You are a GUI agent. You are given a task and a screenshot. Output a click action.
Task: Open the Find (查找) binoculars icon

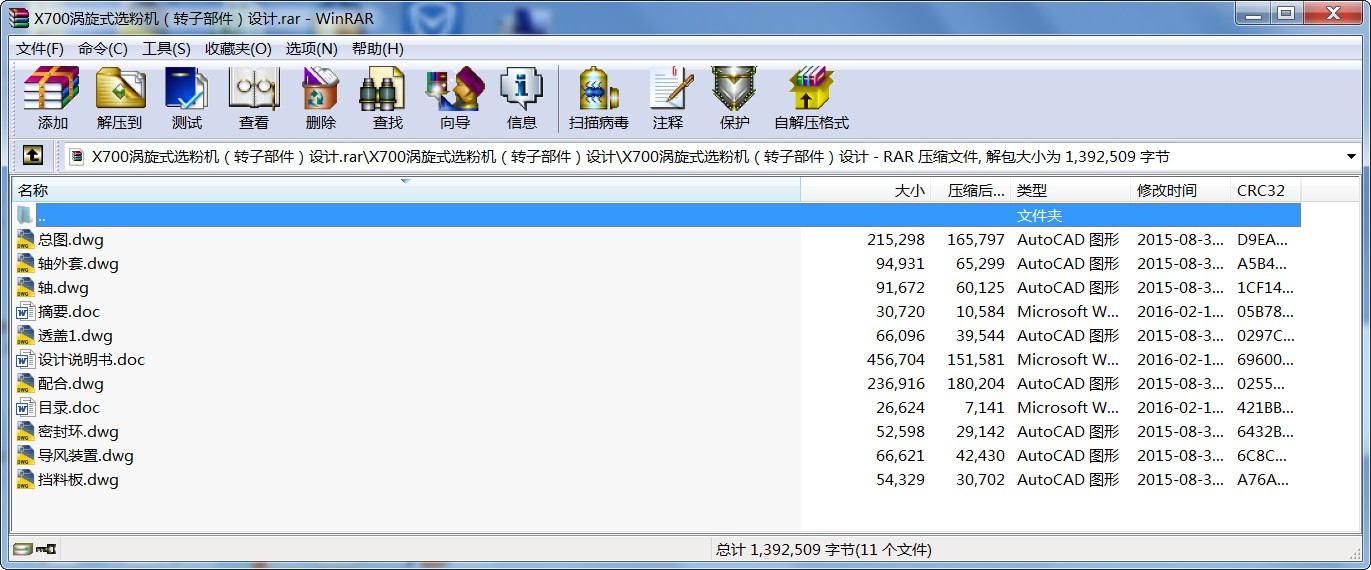point(388,98)
